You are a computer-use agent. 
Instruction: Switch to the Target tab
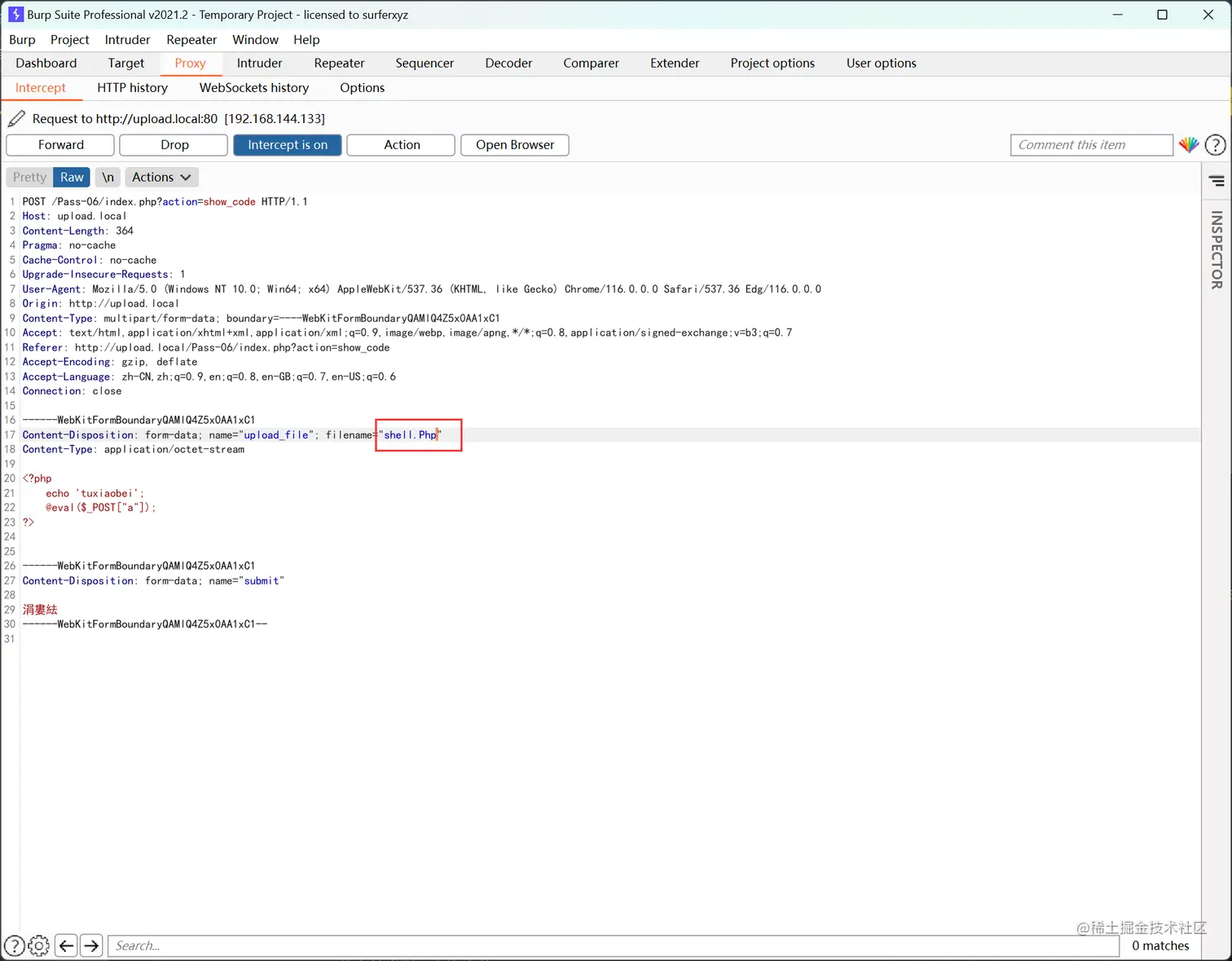[126, 64]
